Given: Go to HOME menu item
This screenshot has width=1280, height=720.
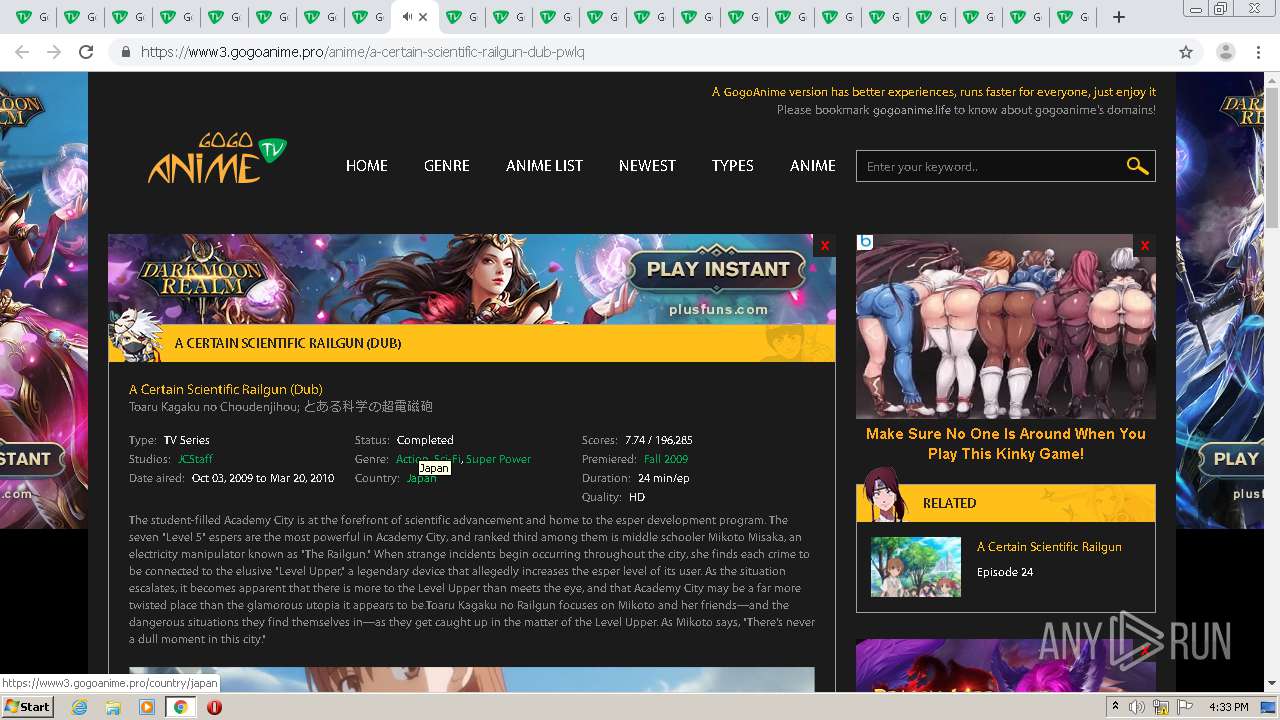Looking at the screenshot, I should 366,166.
